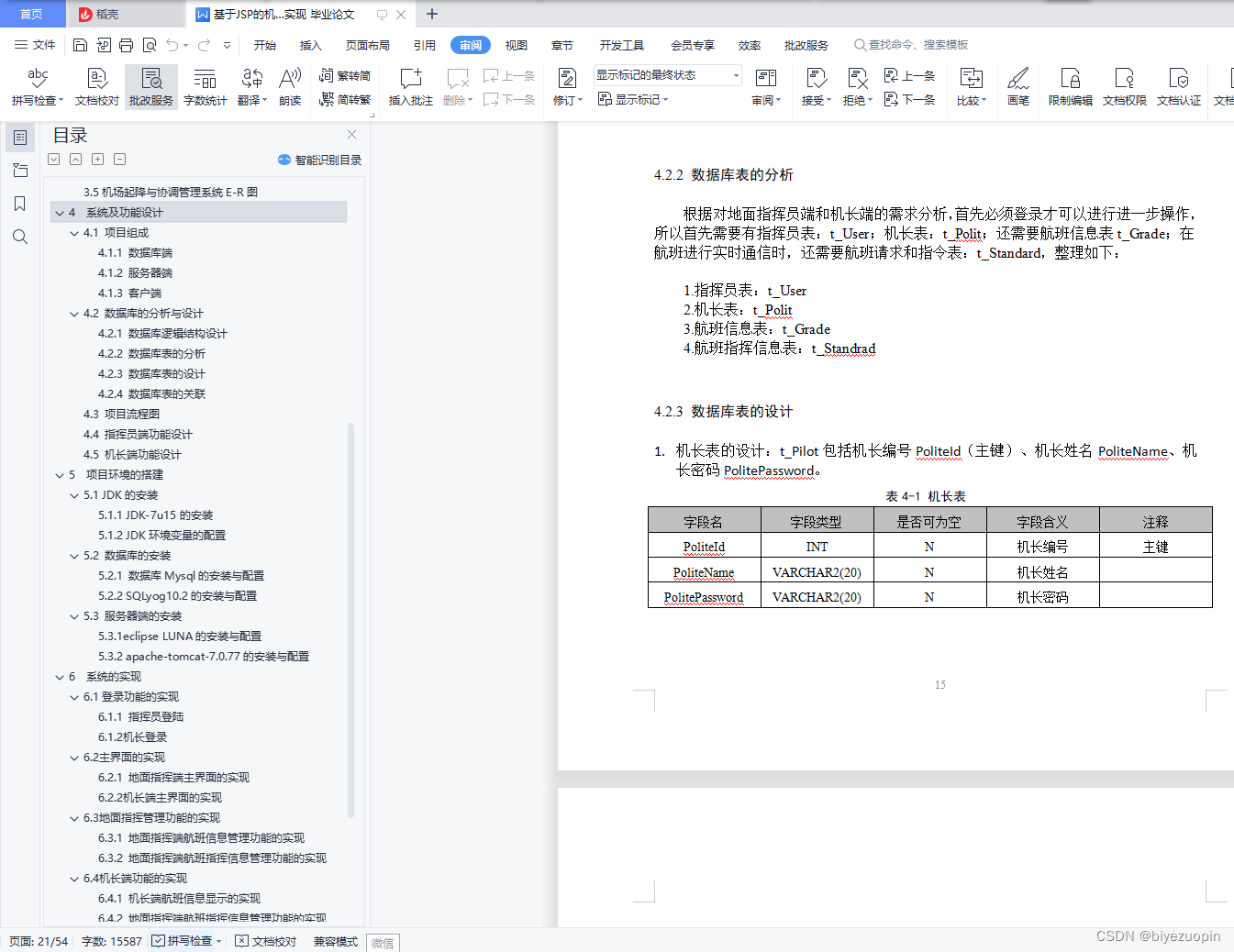Click the VARCHAR2(20) cell beside PoliteName
Viewport: 1234px width, 952px height.
[817, 572]
